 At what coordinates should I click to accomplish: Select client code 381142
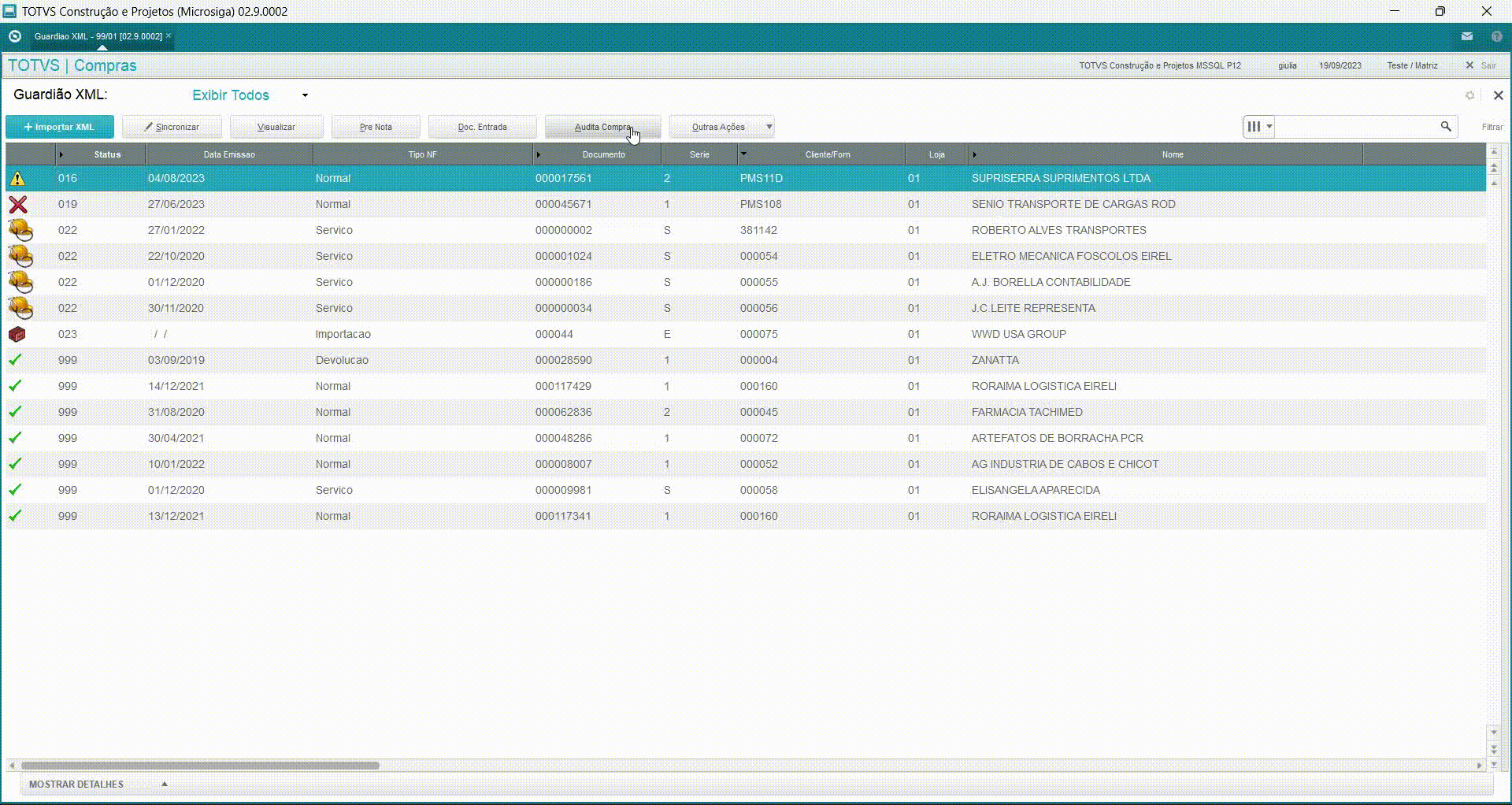pyautogui.click(x=758, y=230)
